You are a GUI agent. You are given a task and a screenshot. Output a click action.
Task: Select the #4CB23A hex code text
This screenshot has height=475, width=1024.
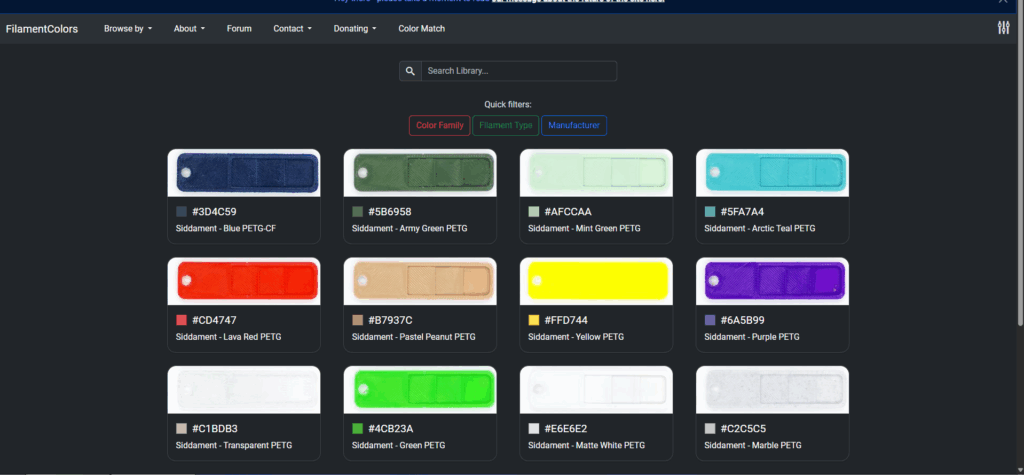click(x=391, y=429)
